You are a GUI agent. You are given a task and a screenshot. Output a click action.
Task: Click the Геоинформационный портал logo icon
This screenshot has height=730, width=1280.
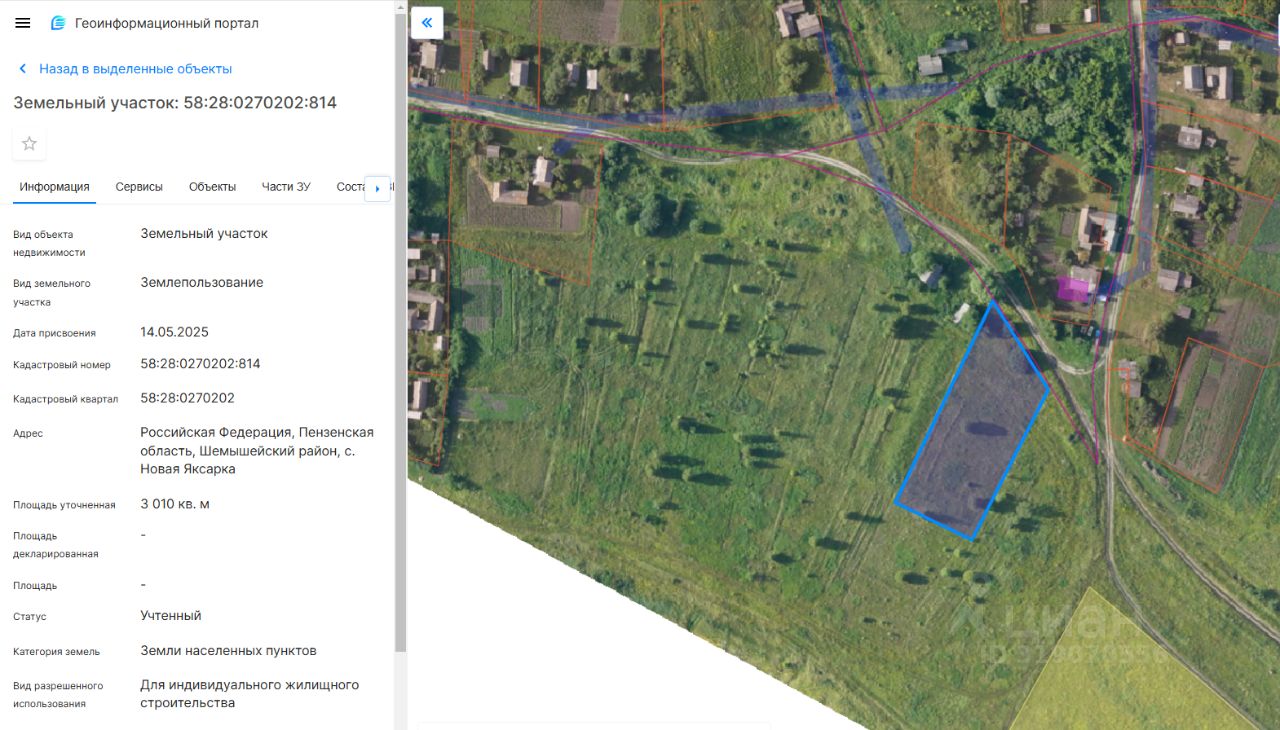58,23
